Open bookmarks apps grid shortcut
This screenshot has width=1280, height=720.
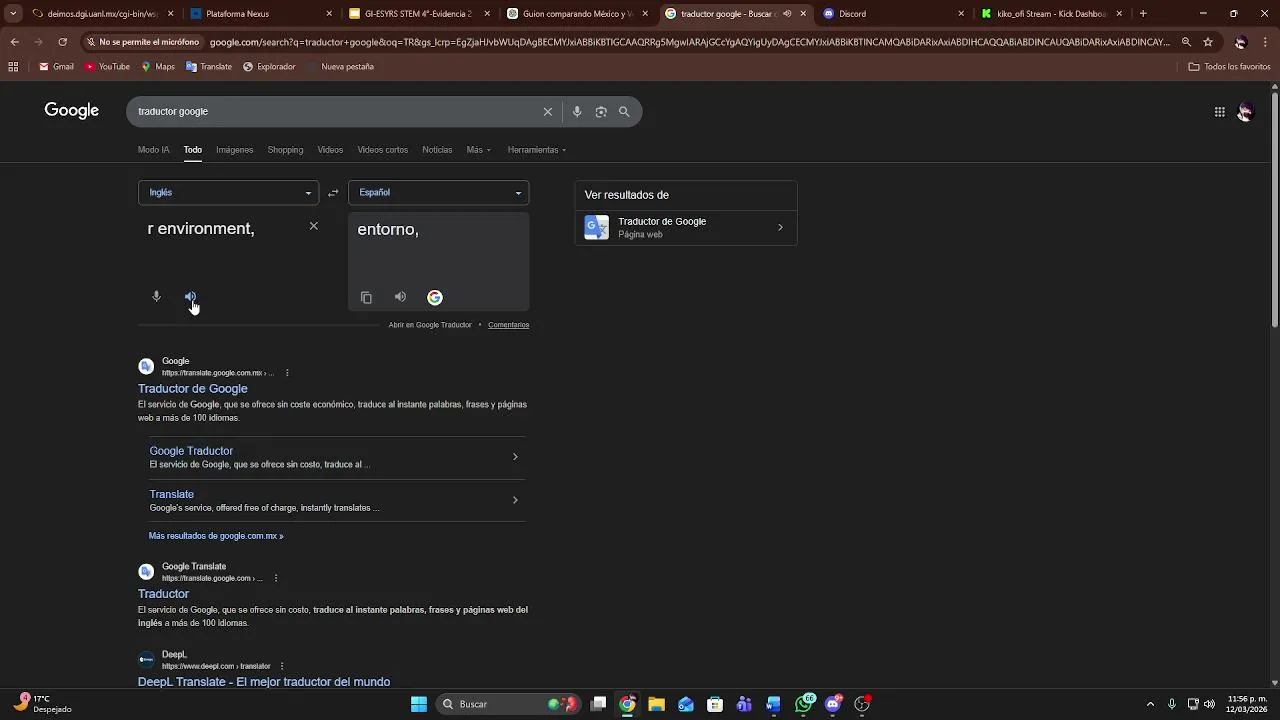click(x=13, y=67)
